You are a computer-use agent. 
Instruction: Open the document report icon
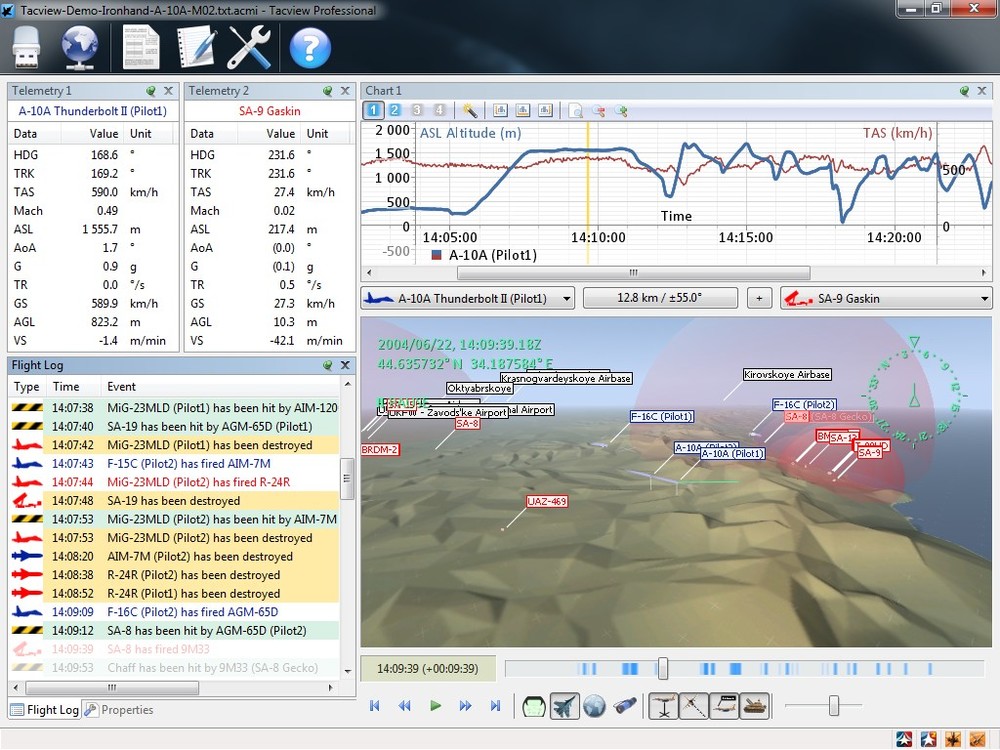coord(141,47)
